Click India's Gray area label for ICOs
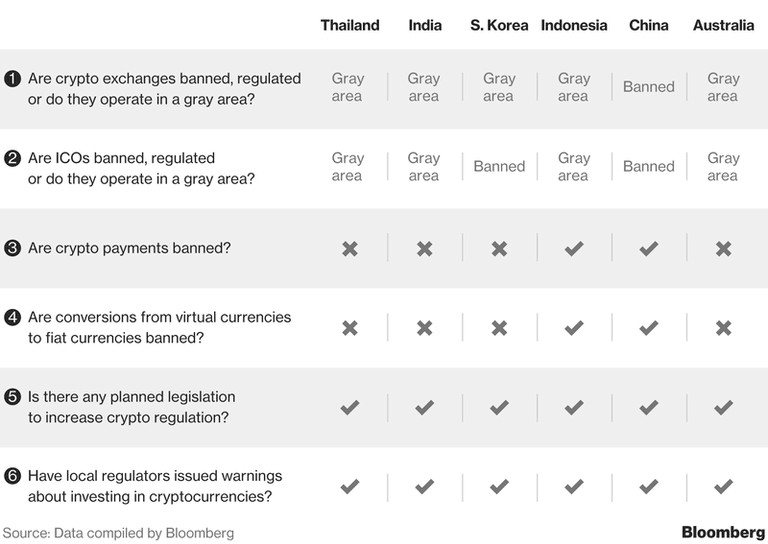Screen dimensions: 768x544 tap(424, 167)
